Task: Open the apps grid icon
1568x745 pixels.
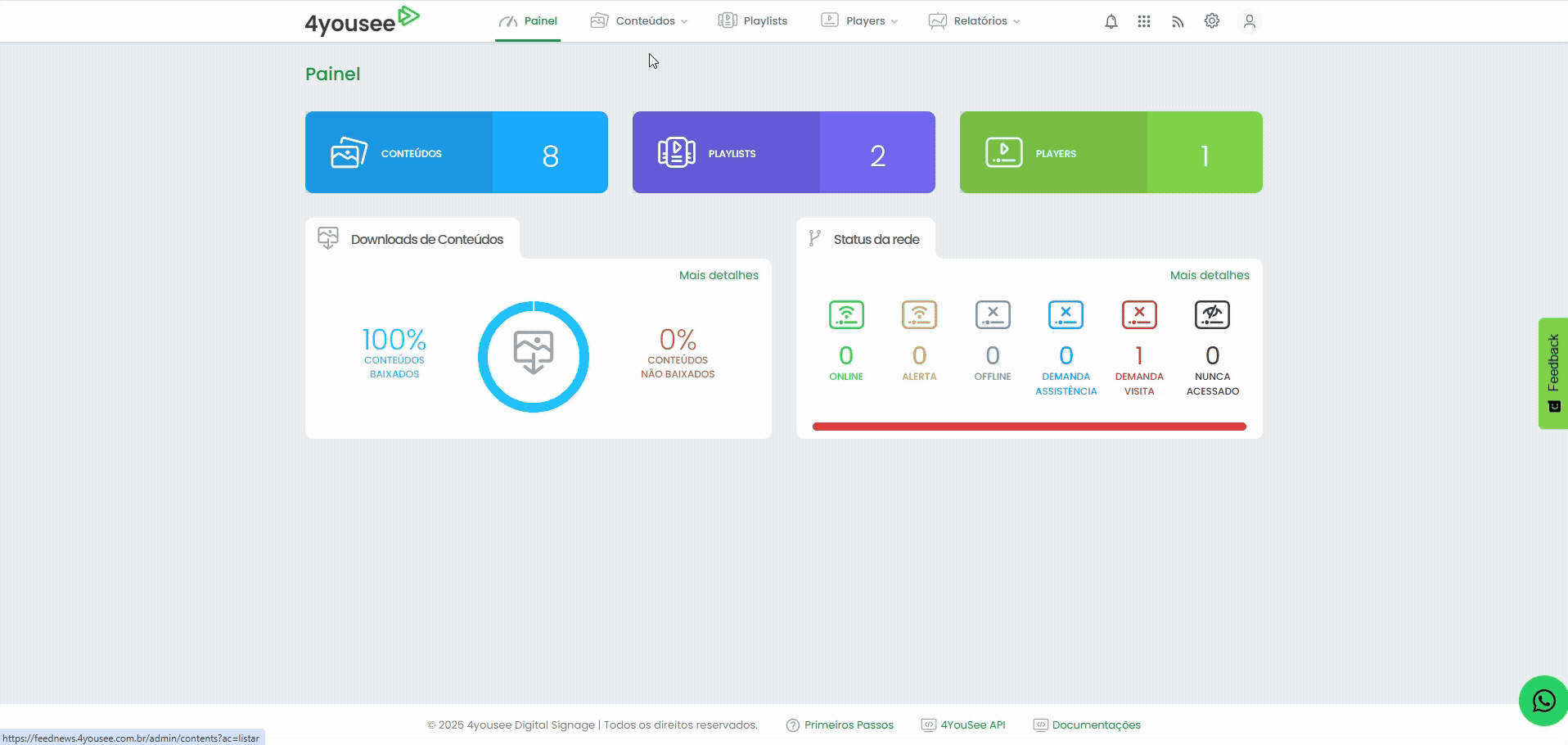Action: 1144,21
